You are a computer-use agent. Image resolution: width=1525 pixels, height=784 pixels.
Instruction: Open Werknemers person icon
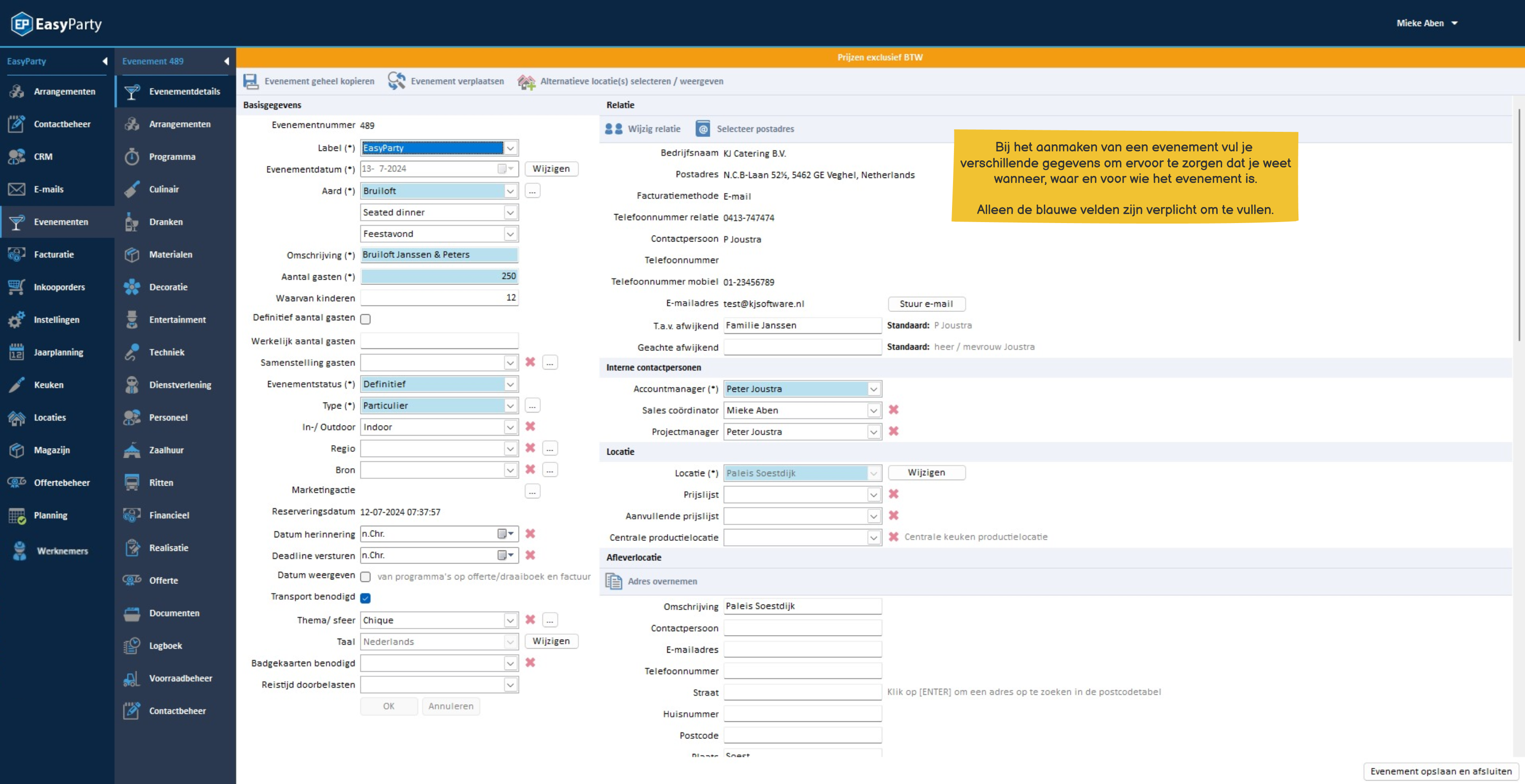tap(20, 551)
